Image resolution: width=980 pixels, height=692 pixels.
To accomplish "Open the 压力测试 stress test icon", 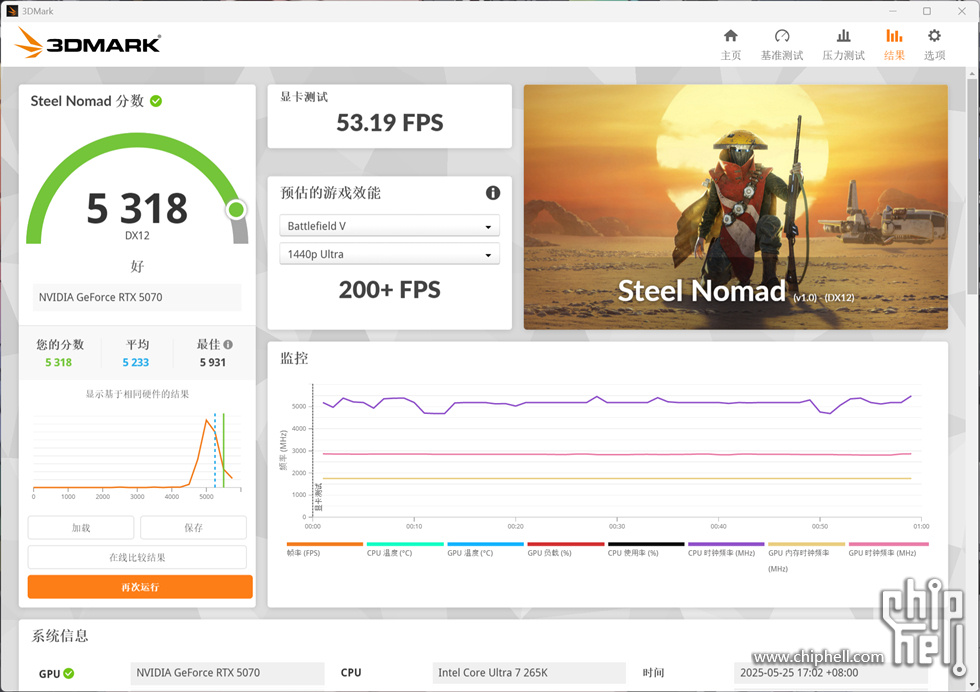I will 843,36.
